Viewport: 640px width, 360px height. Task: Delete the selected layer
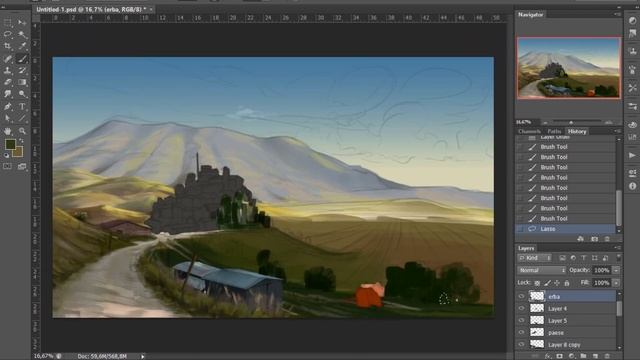click(x=607, y=356)
